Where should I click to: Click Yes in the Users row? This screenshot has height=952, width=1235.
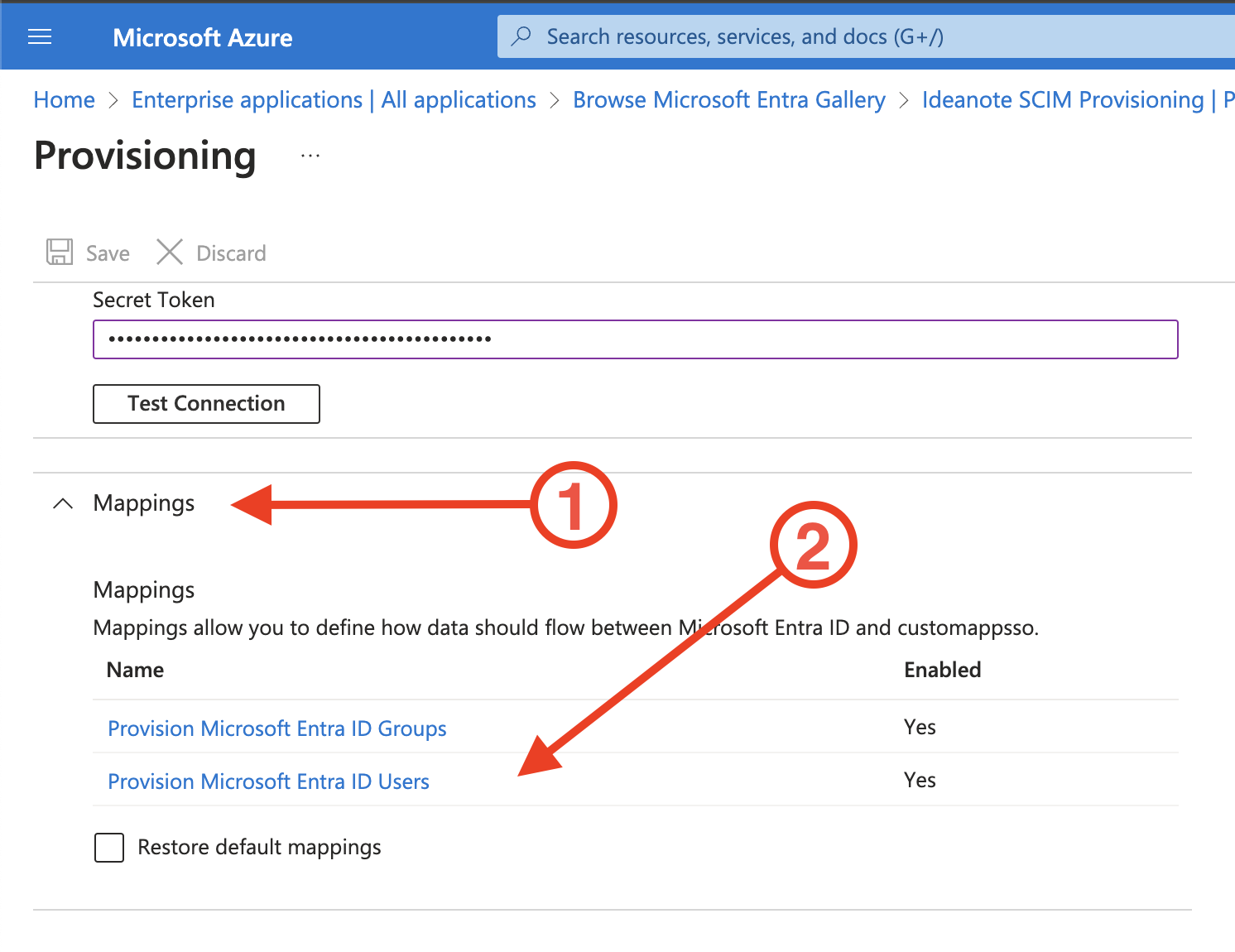coord(920,780)
